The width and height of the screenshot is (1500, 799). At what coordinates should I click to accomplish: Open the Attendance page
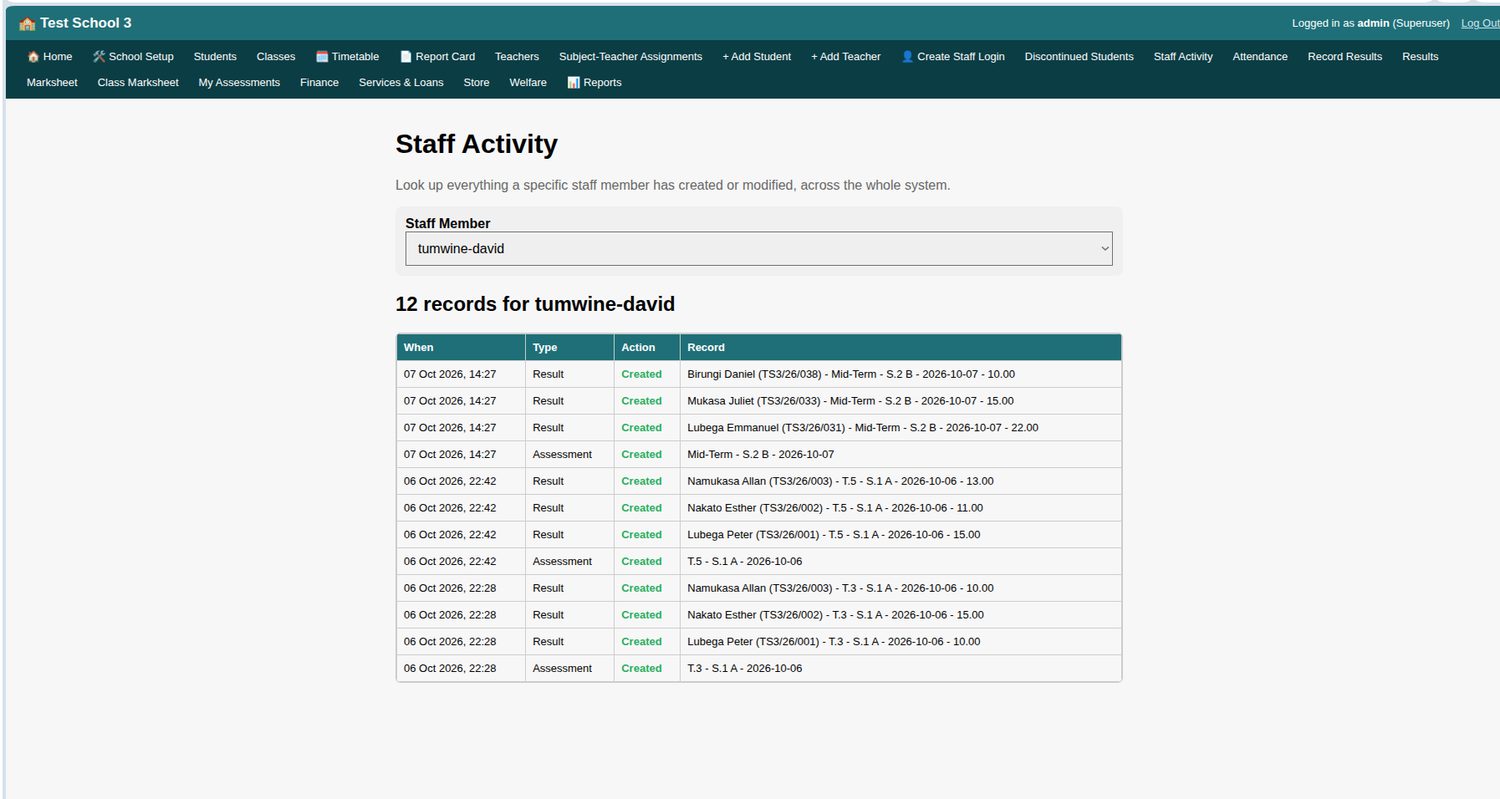click(1260, 57)
